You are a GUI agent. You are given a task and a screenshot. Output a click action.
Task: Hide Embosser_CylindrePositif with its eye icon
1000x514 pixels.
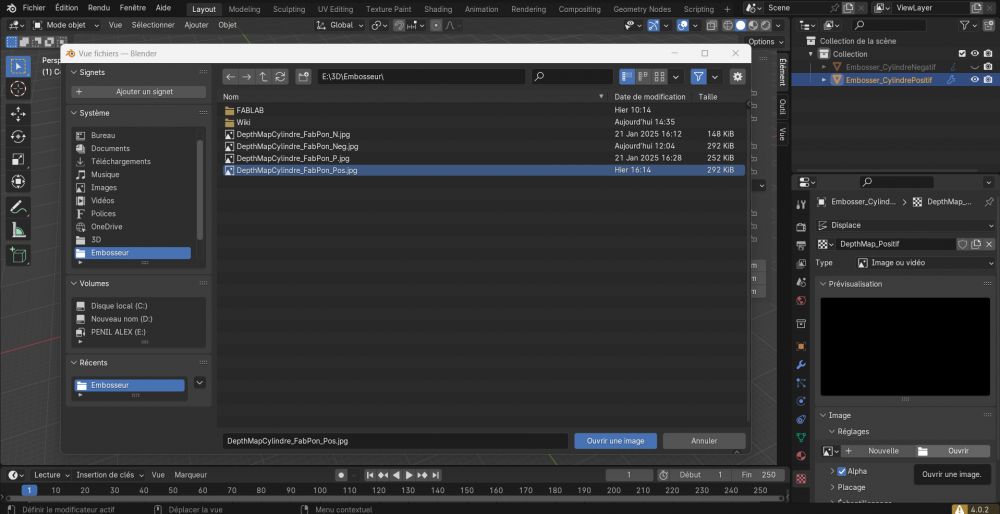[974, 80]
